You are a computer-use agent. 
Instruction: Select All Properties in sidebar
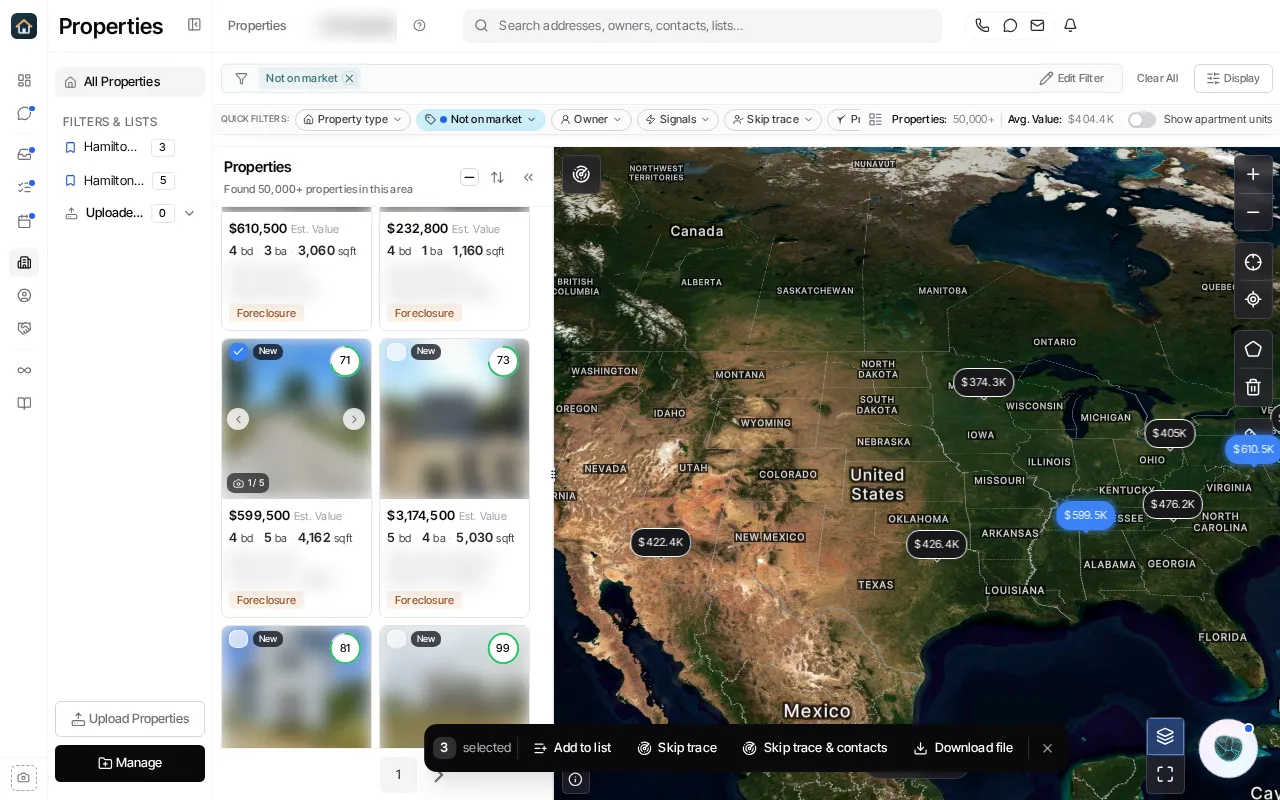point(130,82)
